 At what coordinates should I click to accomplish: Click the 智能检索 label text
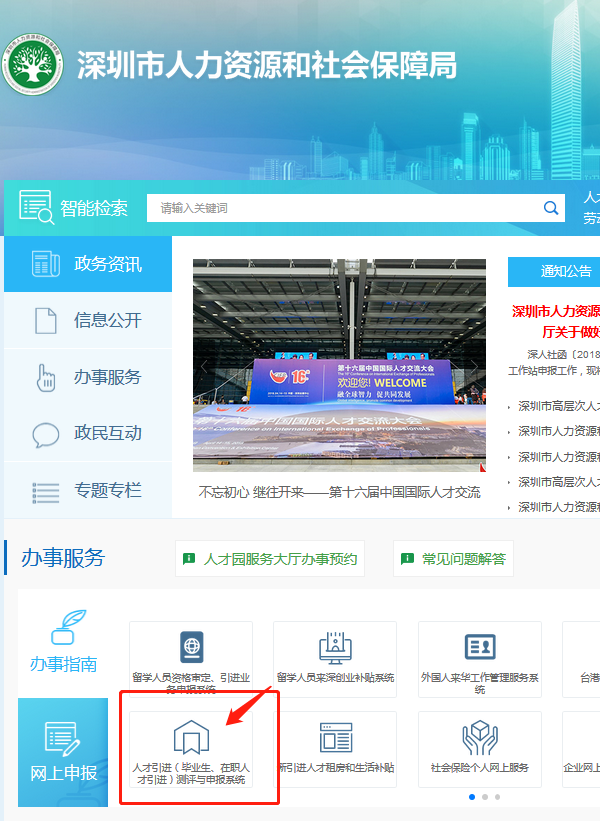click(x=94, y=208)
